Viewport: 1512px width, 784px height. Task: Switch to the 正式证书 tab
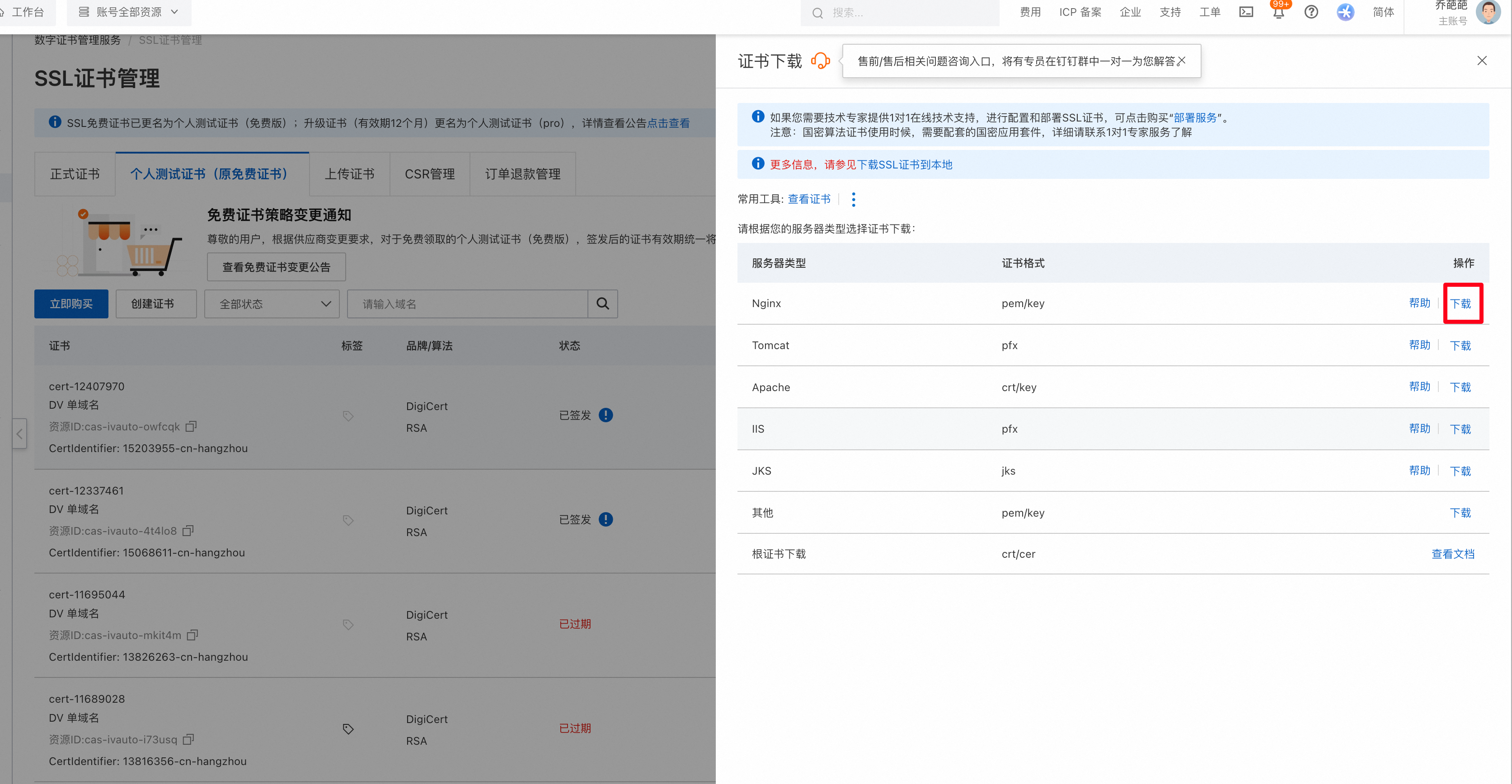(75, 174)
